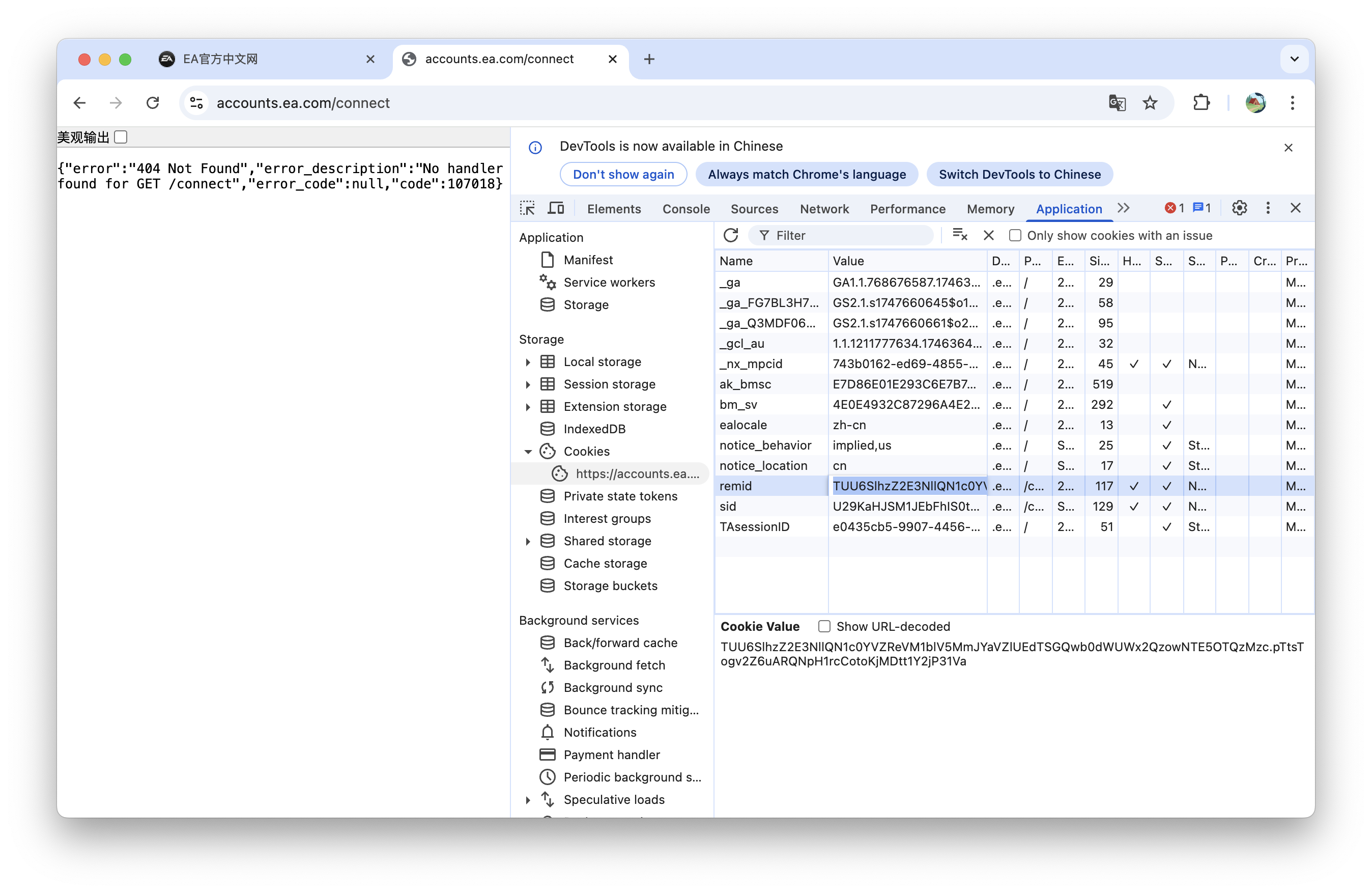Viewport: 1372px width, 893px height.
Task: Reload the page
Action: 153,103
